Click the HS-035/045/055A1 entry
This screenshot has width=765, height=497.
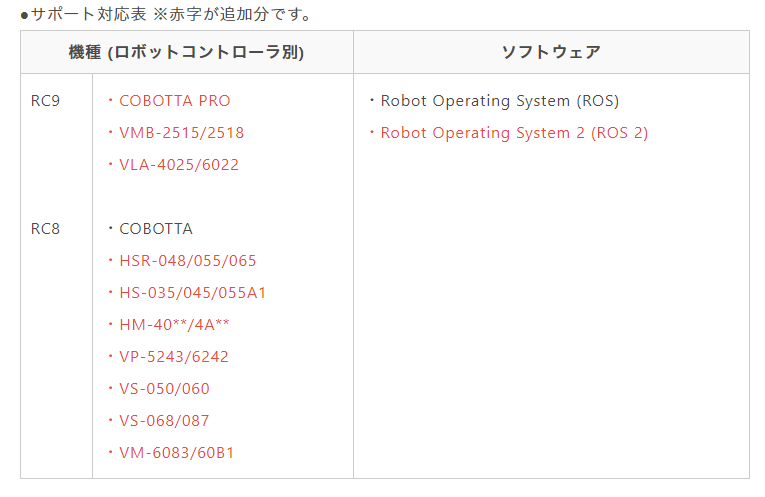coord(192,293)
